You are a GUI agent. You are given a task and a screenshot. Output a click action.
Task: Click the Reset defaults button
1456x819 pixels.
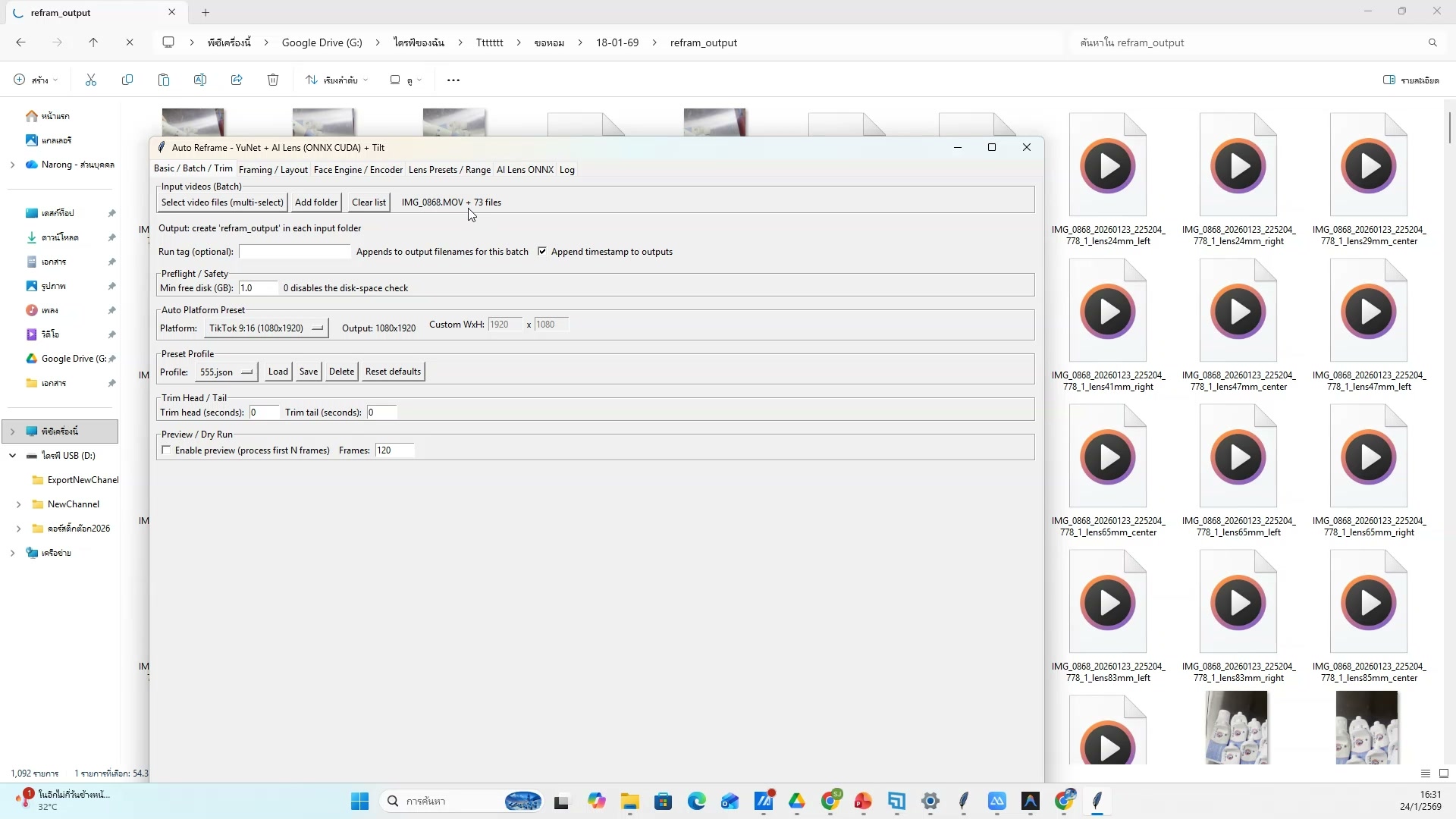393,372
